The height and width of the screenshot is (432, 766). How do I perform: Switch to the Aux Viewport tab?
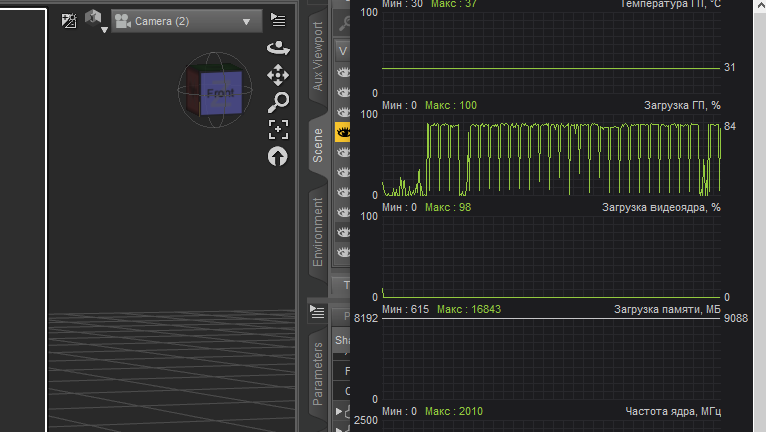[x=318, y=56]
